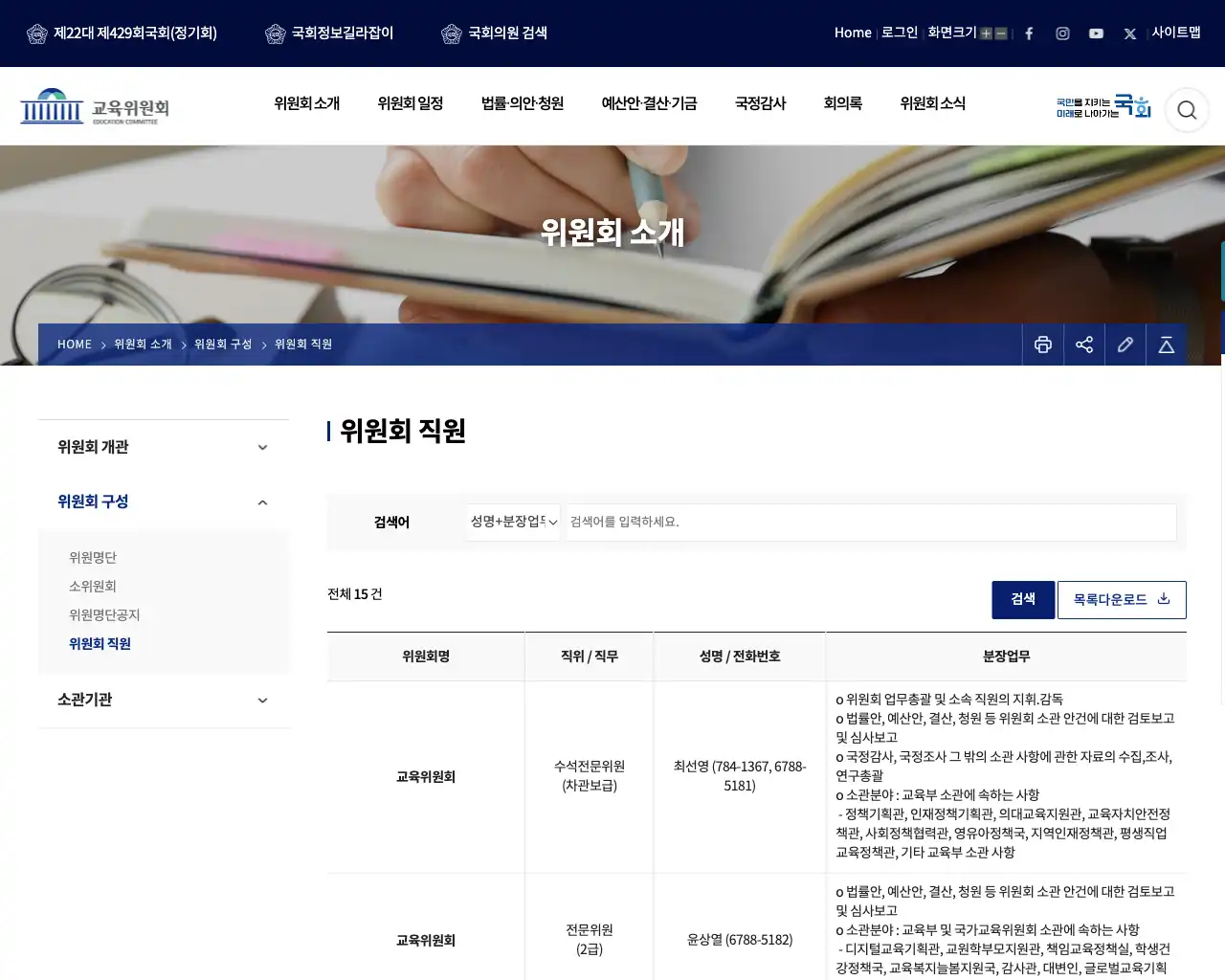The width and height of the screenshot is (1225, 980).
Task: Open the X (Twitter) icon link
Action: pyautogui.click(x=1129, y=33)
